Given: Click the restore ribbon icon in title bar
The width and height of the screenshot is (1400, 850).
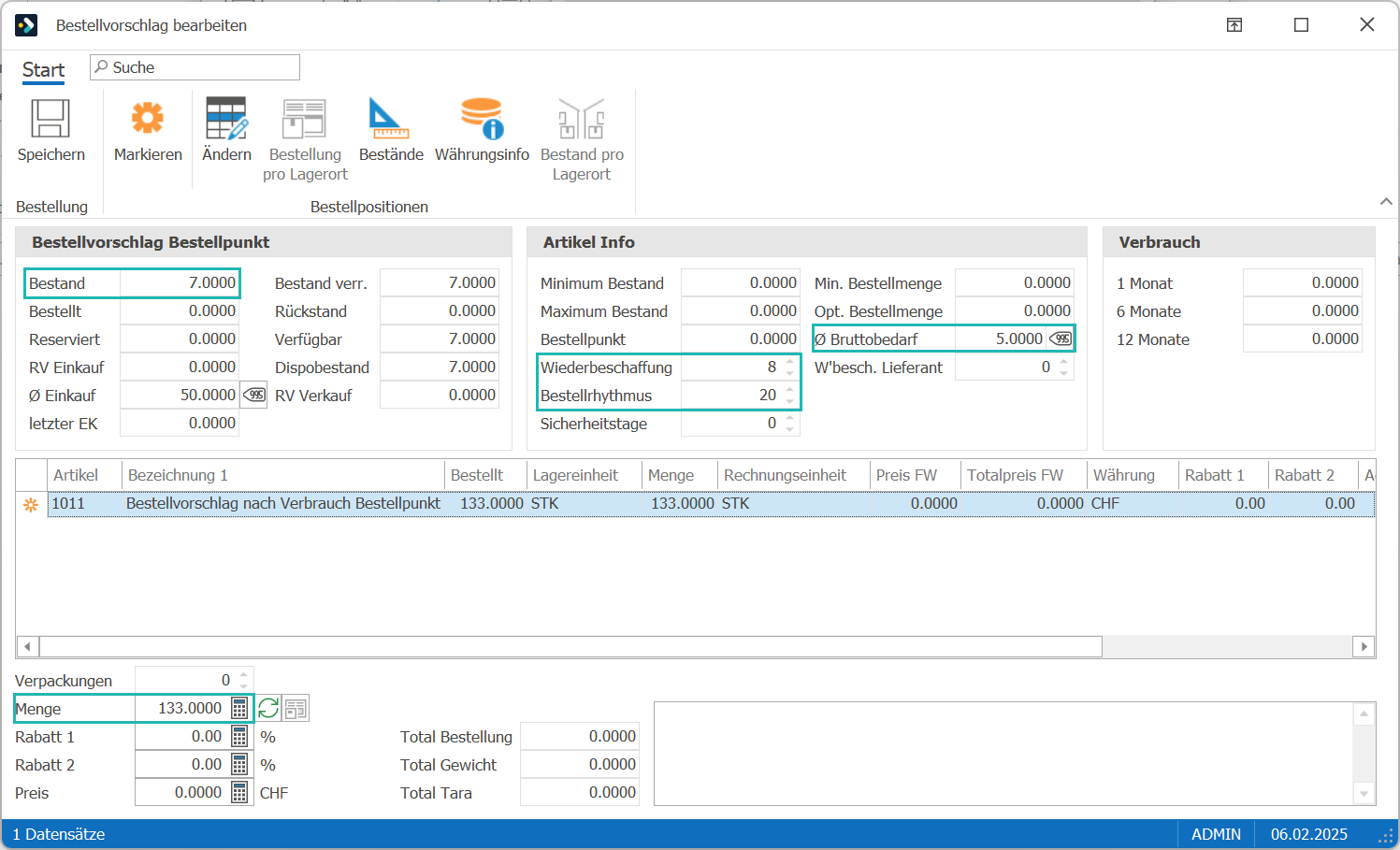Looking at the screenshot, I should pos(1234,25).
